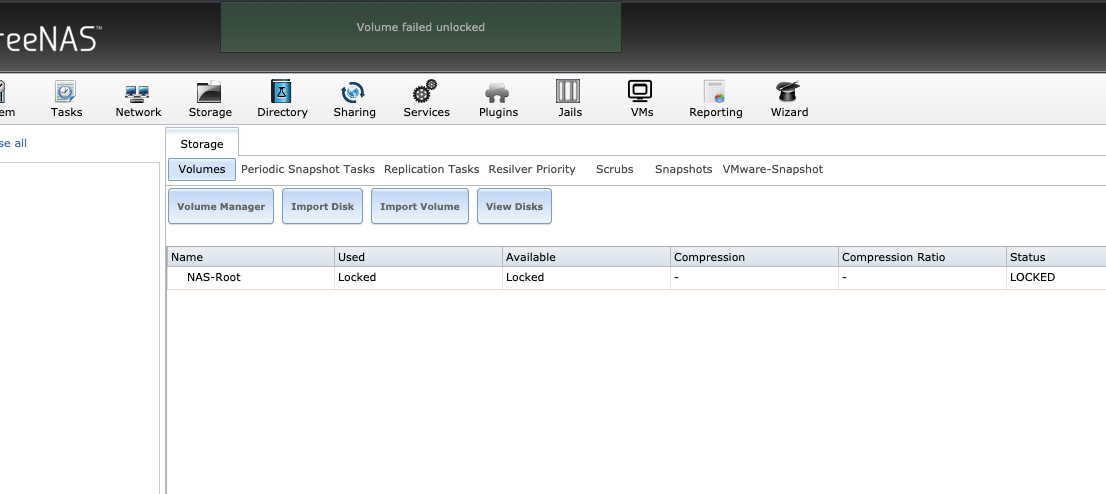Image resolution: width=1106 pixels, height=494 pixels.
Task: Click the FreeNAS logo
Action: click(49, 39)
